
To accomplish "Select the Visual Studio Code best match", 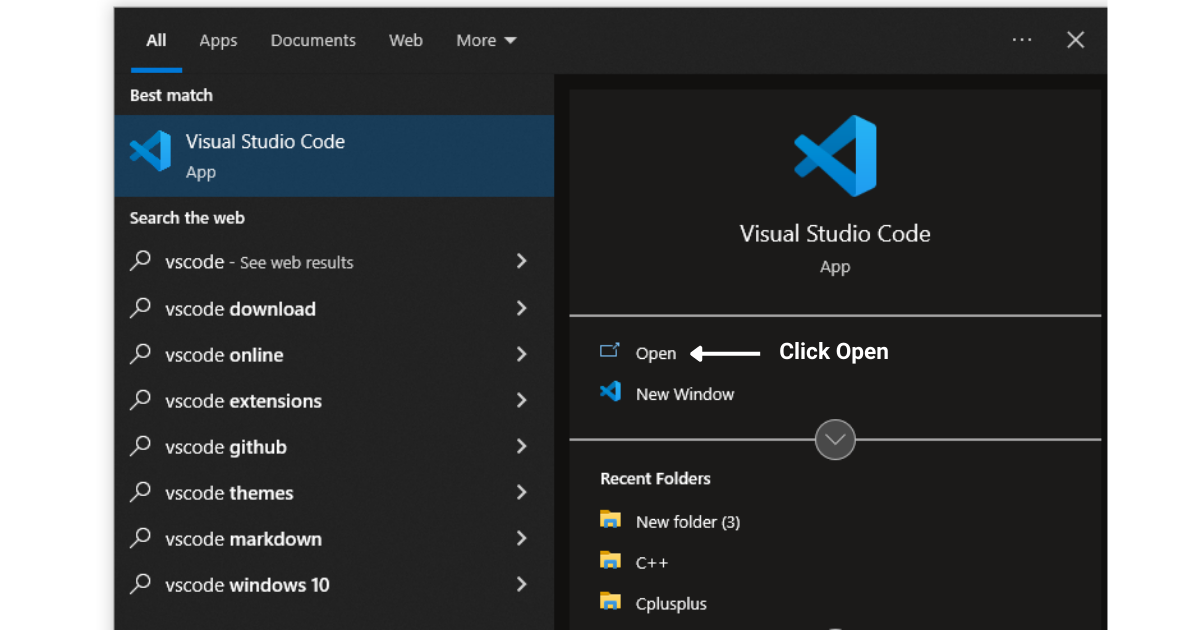I will [x=334, y=156].
